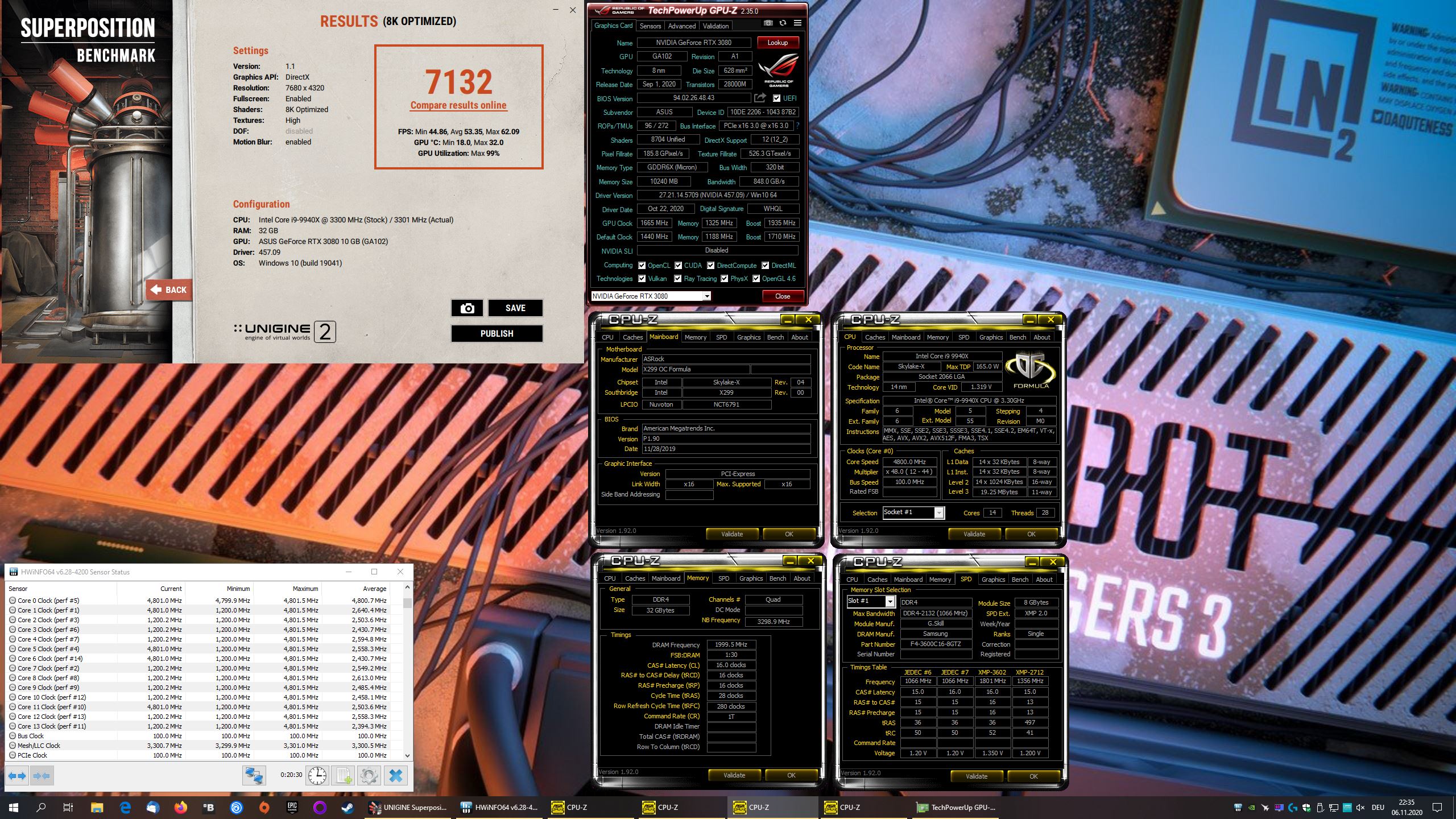Viewport: 1456px width, 819px height.
Task: Click the GPU-Z screenshot camera icon
Action: tap(768, 23)
